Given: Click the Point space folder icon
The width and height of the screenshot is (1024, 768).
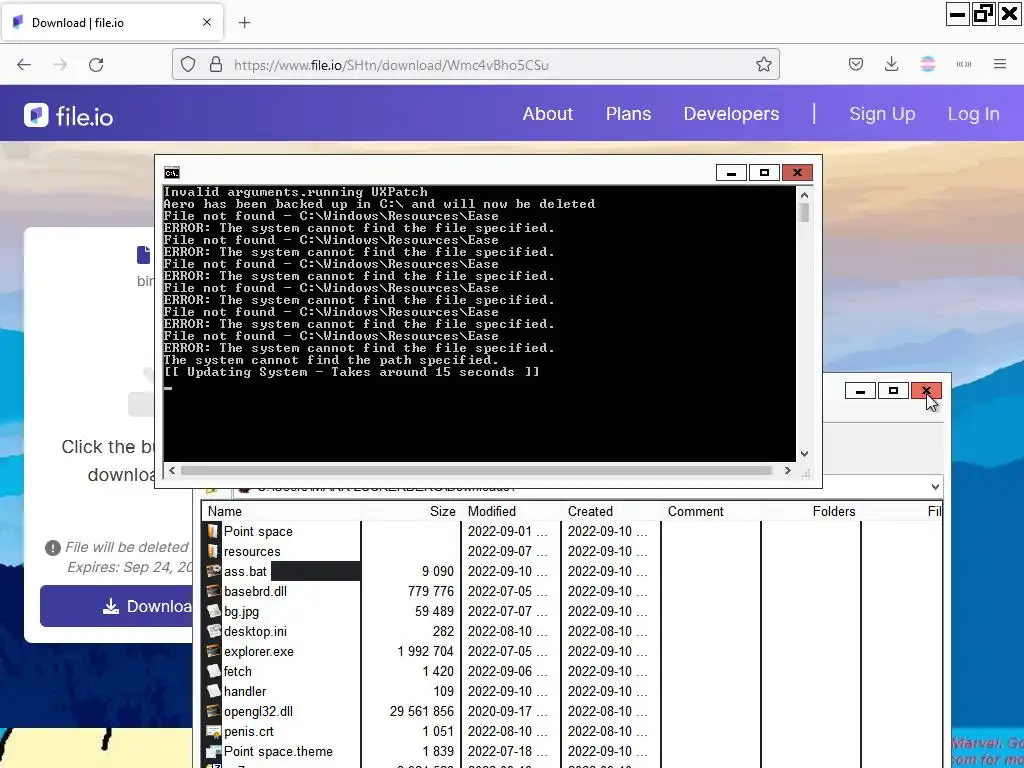Looking at the screenshot, I should click(214, 532).
